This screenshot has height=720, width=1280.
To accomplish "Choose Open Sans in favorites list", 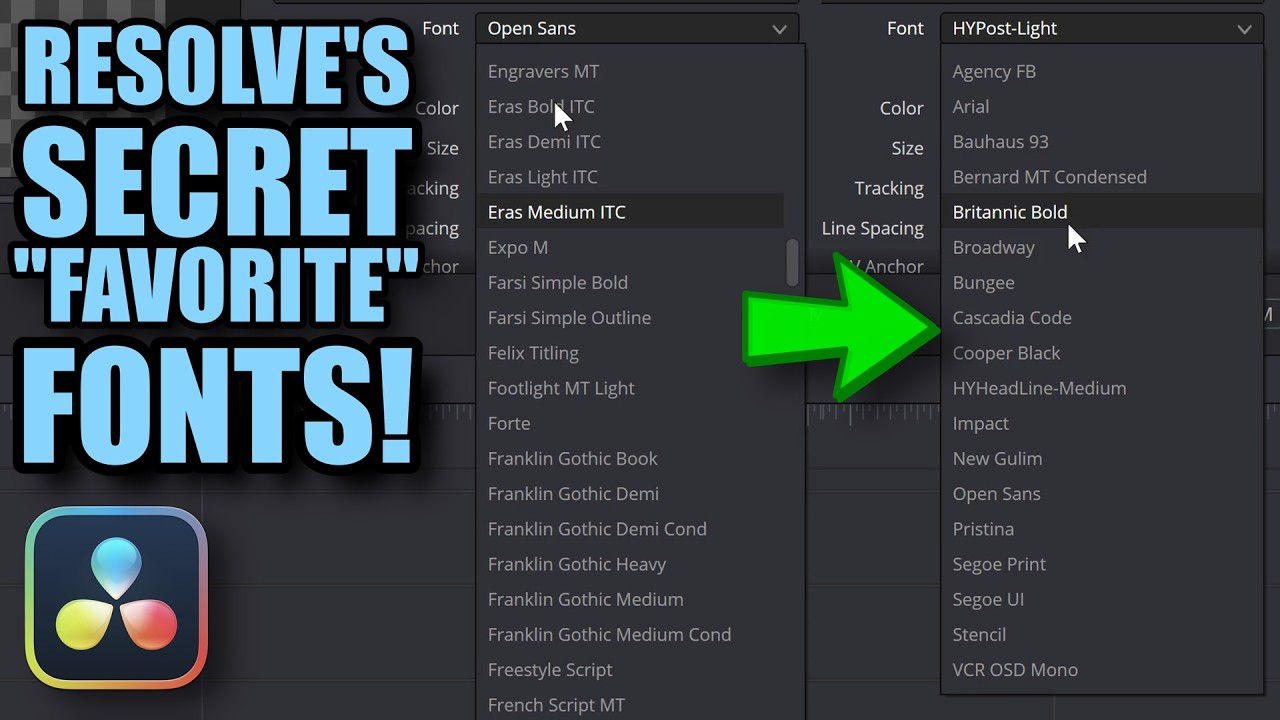I will point(997,494).
